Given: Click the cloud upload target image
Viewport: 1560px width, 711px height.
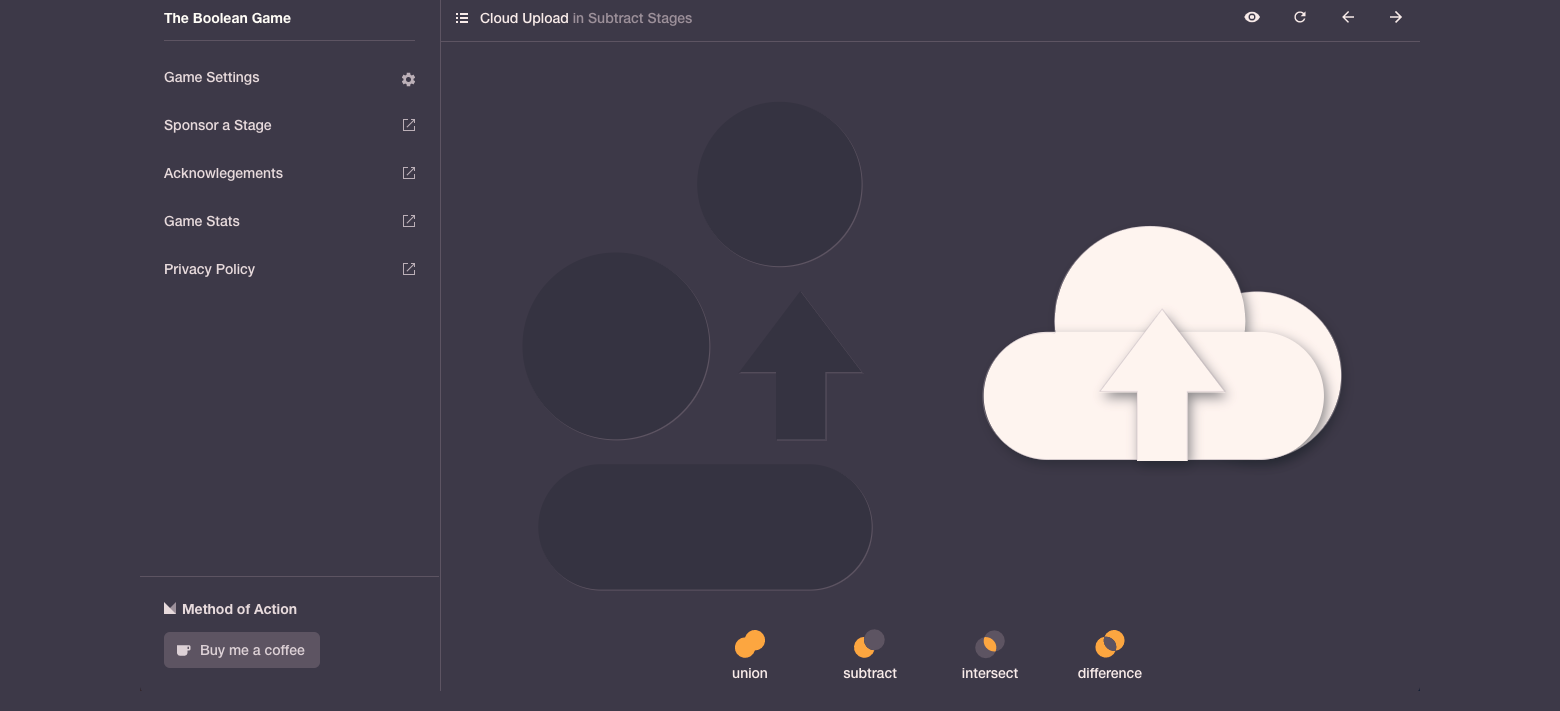Looking at the screenshot, I should (x=1162, y=344).
